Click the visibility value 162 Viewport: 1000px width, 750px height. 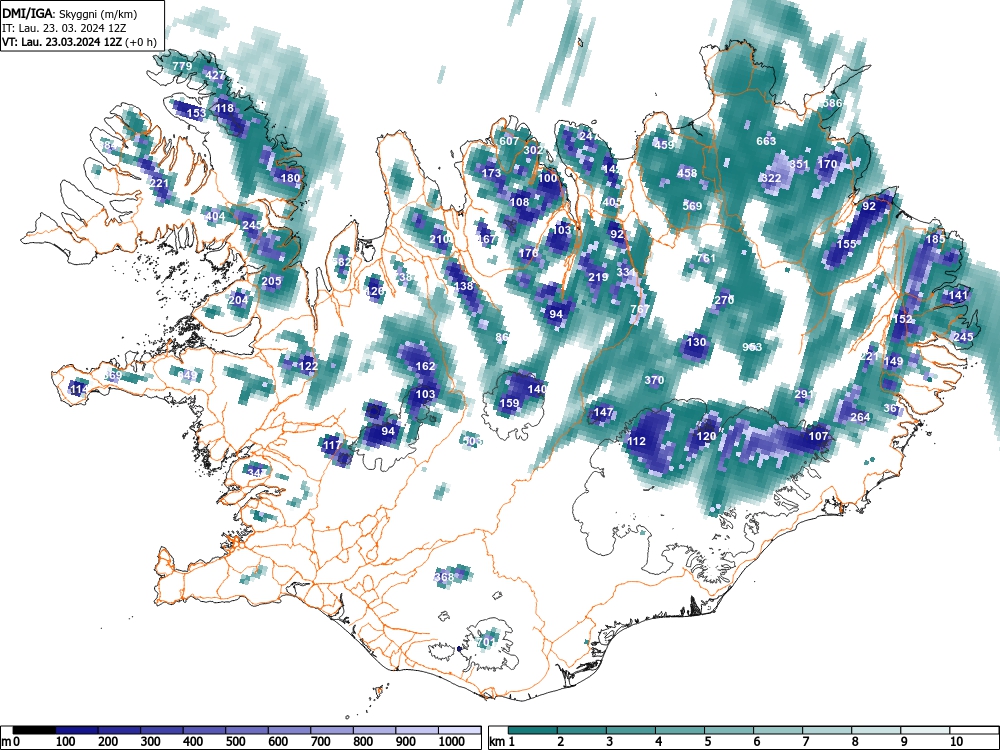(425, 366)
